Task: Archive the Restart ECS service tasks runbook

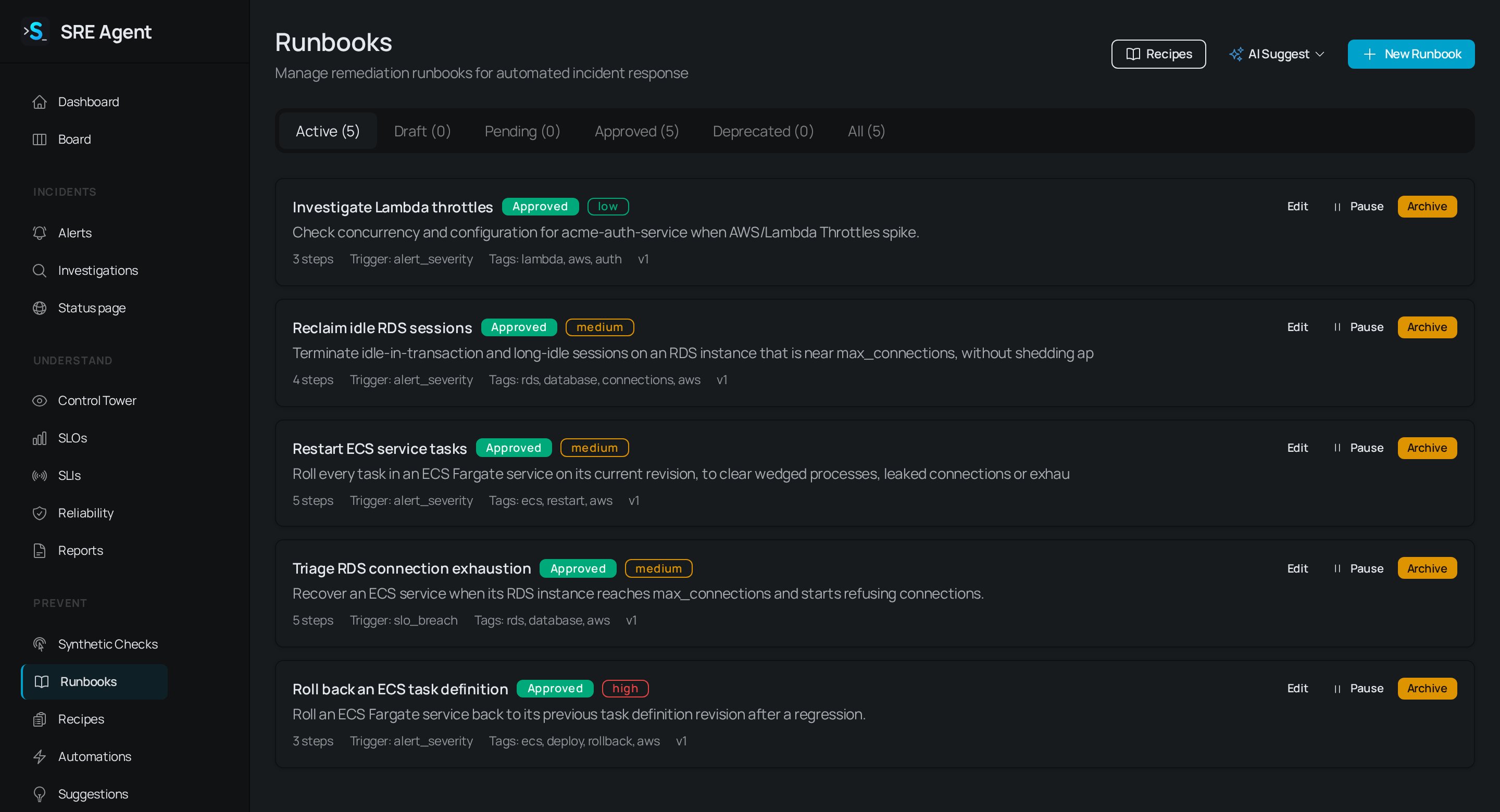Action: point(1427,448)
